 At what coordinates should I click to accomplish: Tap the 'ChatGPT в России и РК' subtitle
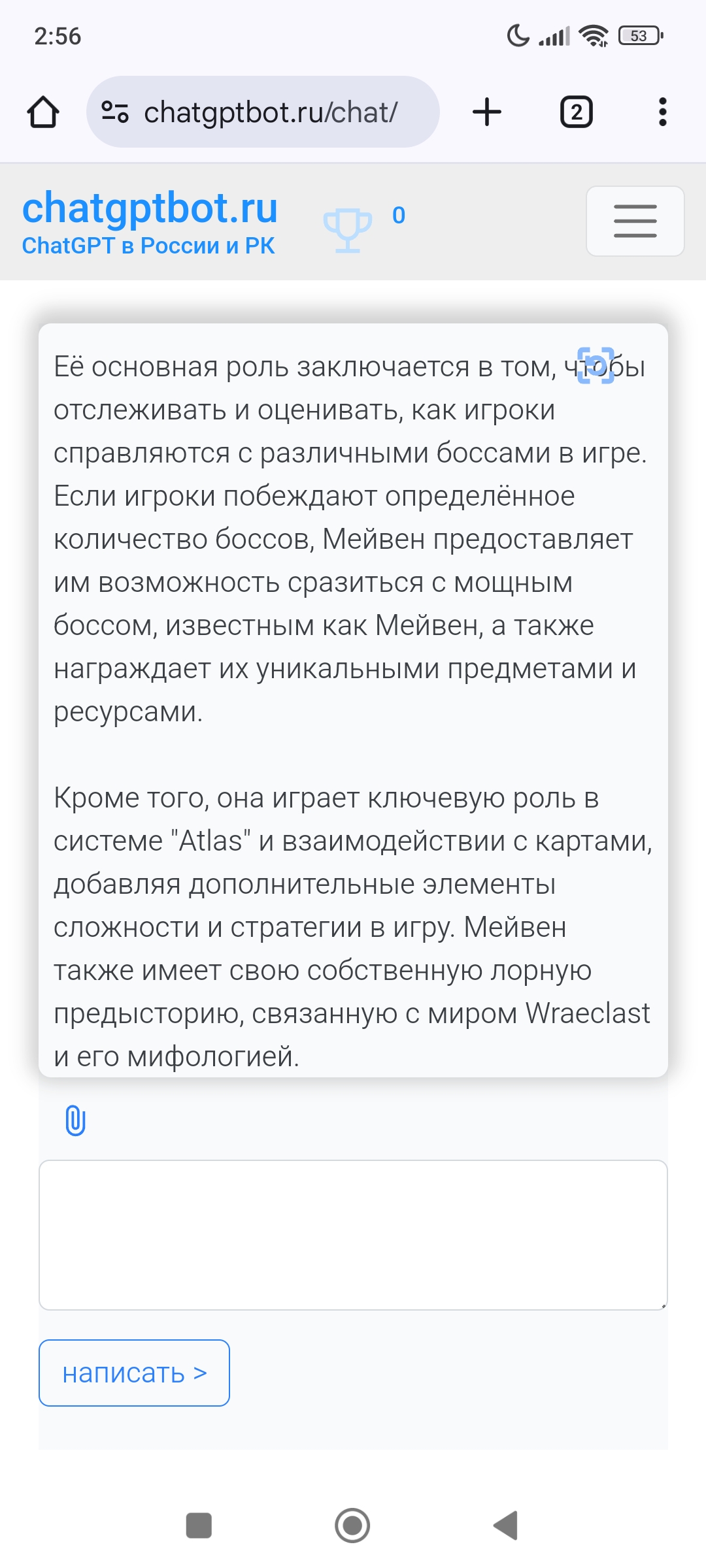coord(148,246)
